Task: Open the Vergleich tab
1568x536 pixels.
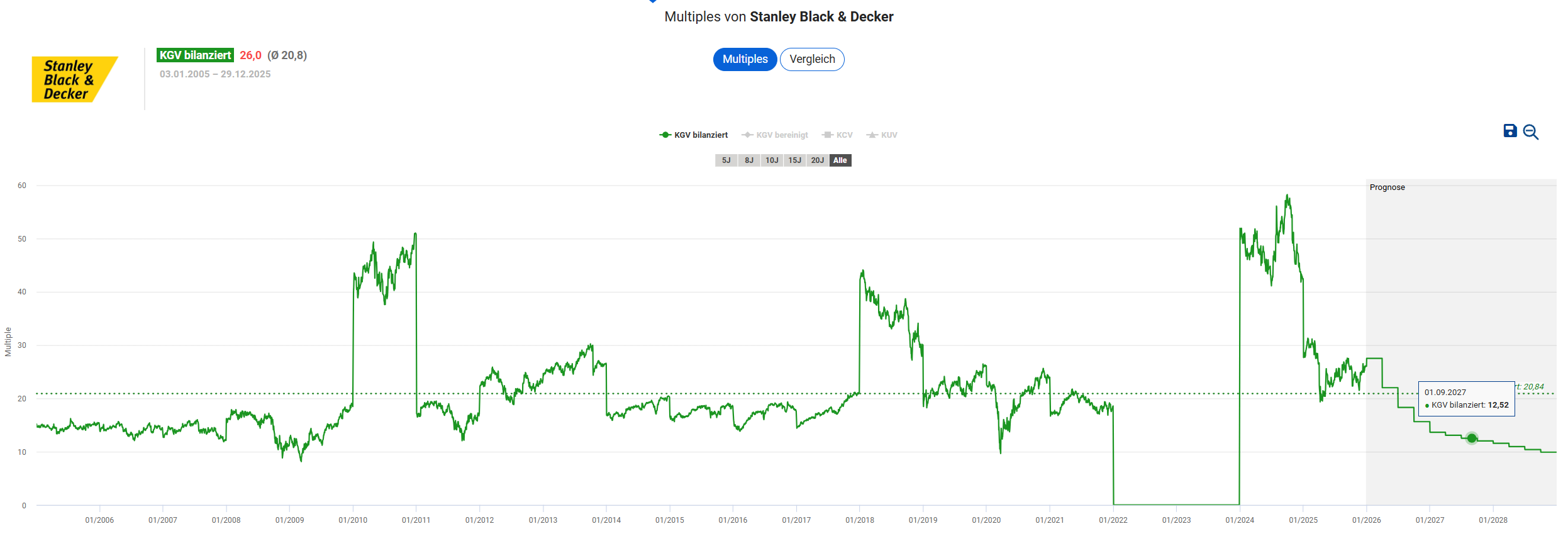Action: [812, 59]
